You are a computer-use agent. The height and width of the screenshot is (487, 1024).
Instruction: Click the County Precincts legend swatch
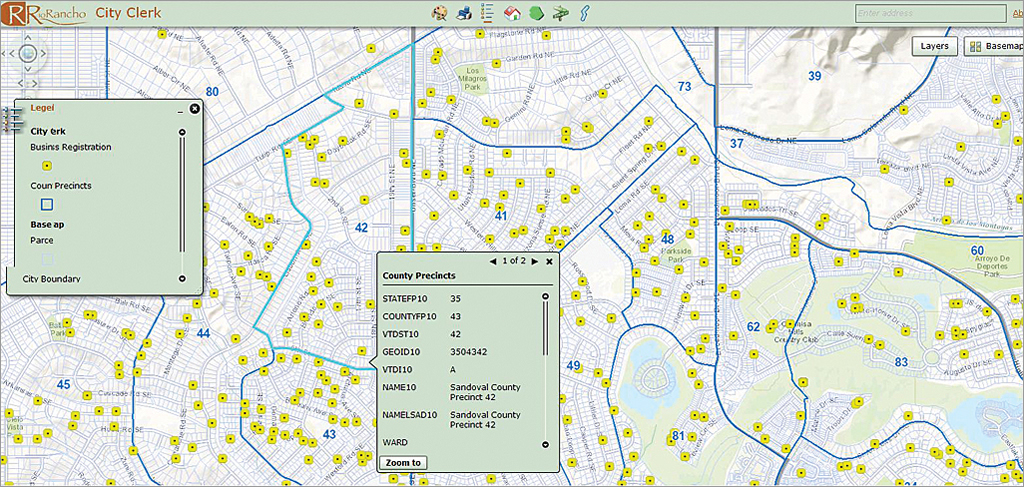(46, 205)
